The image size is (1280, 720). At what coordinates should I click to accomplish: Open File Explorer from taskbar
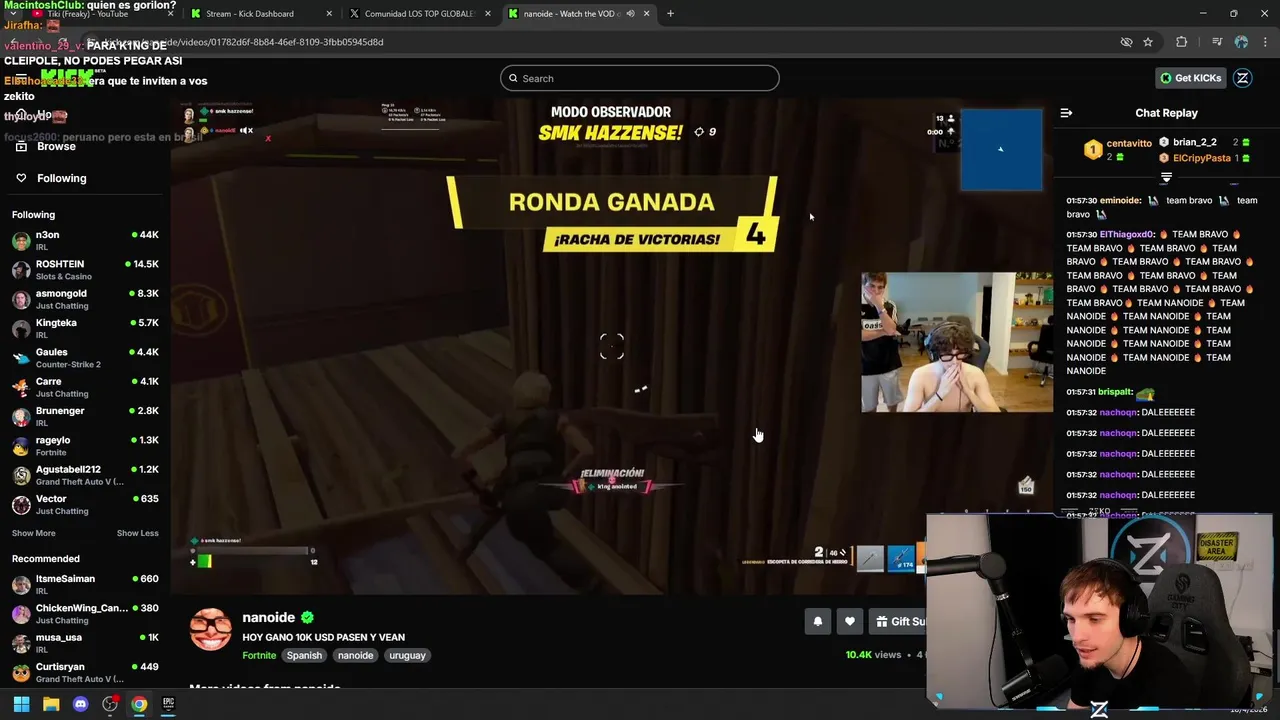coord(51,704)
